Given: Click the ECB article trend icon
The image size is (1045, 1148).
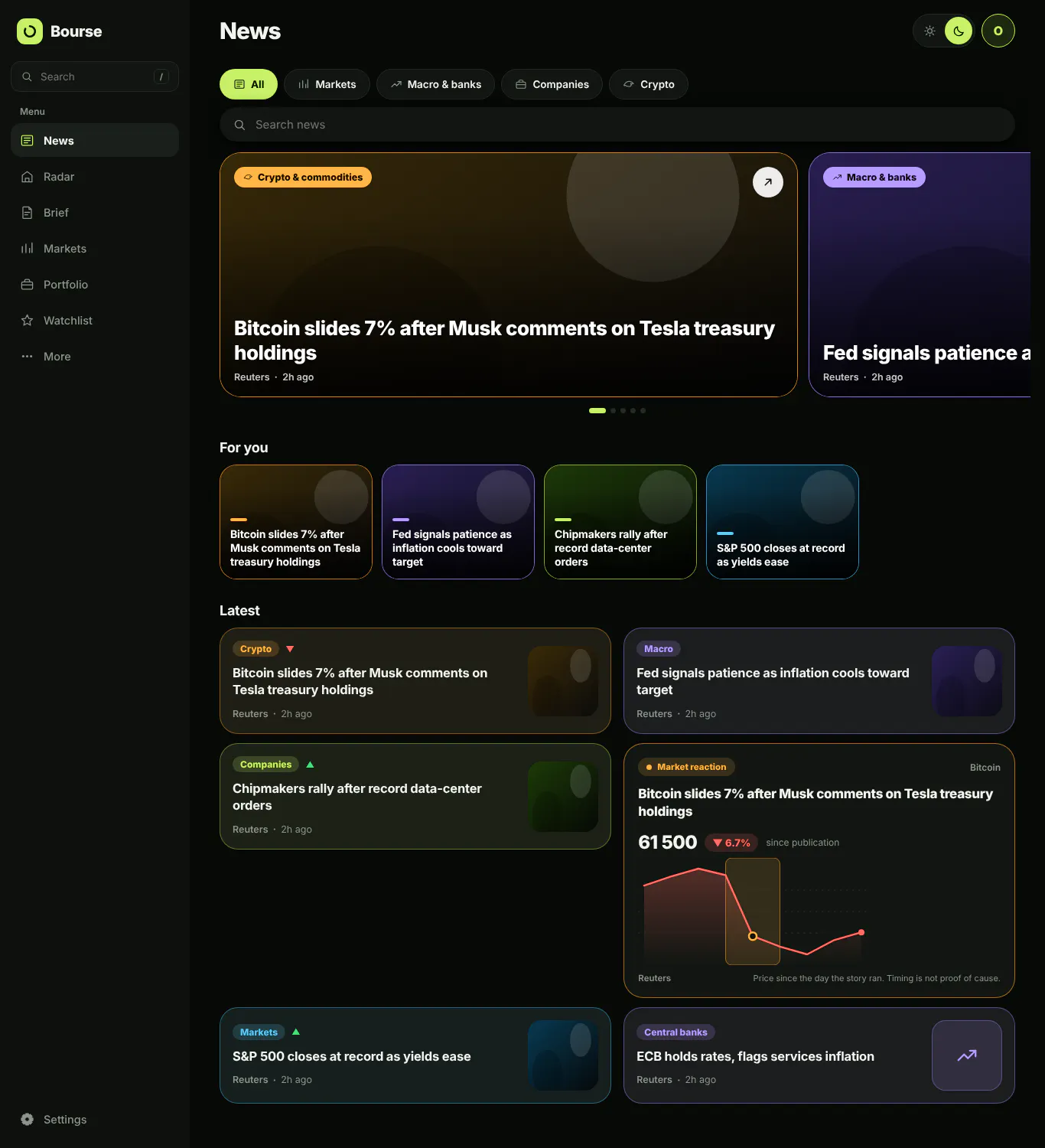Looking at the screenshot, I should pyautogui.click(x=967, y=1055).
